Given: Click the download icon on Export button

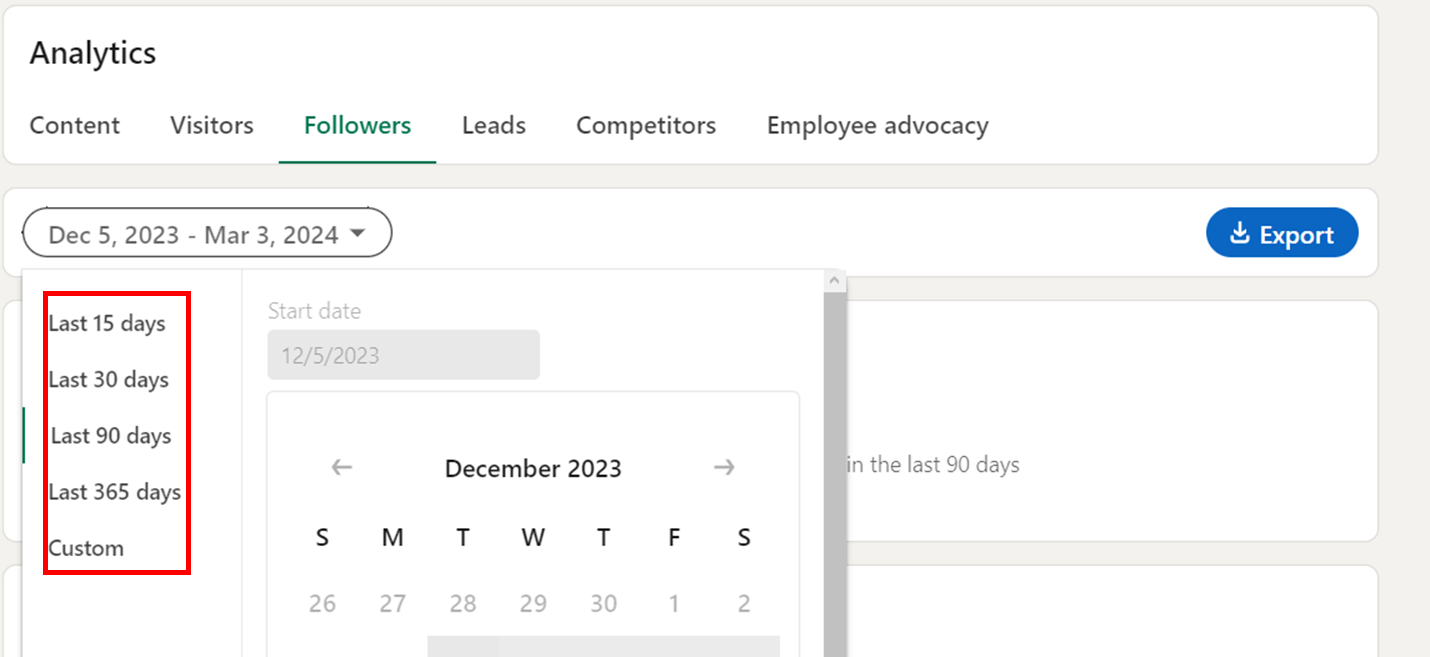Looking at the screenshot, I should coord(1241,232).
